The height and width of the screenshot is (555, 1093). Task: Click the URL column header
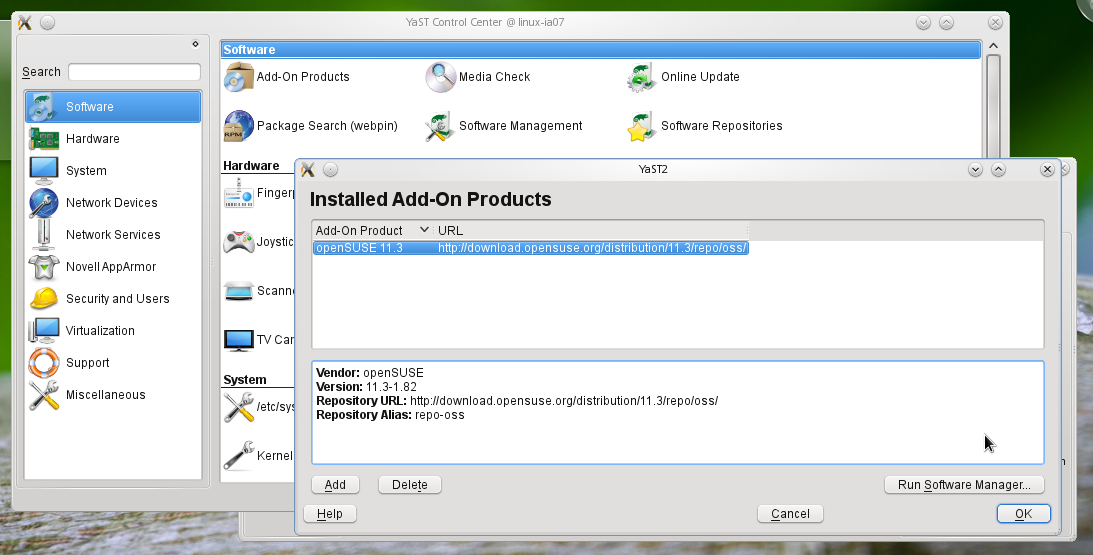click(591, 230)
